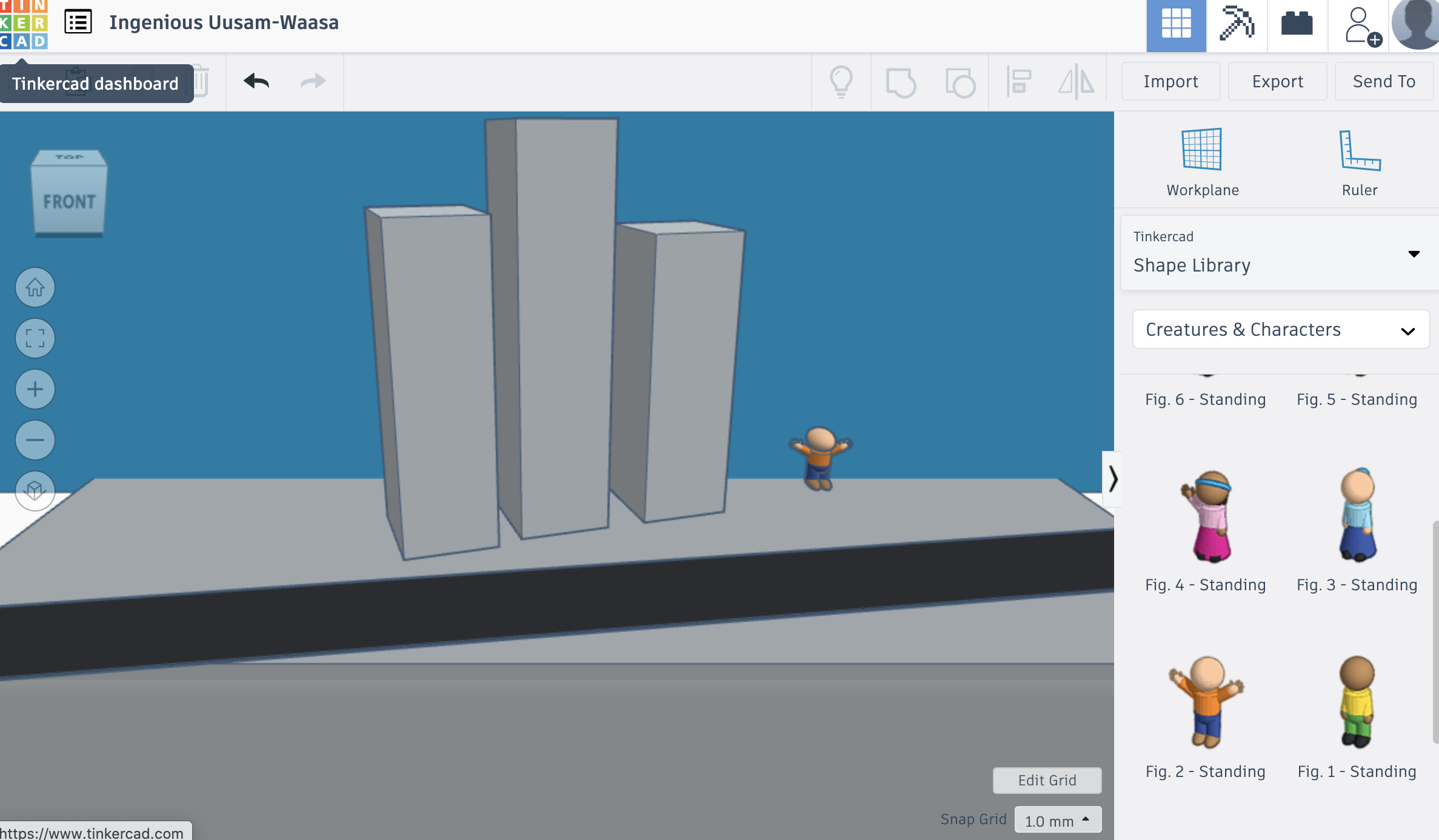Collapse the shapes panel with chevron
1439x840 pixels.
point(1112,479)
